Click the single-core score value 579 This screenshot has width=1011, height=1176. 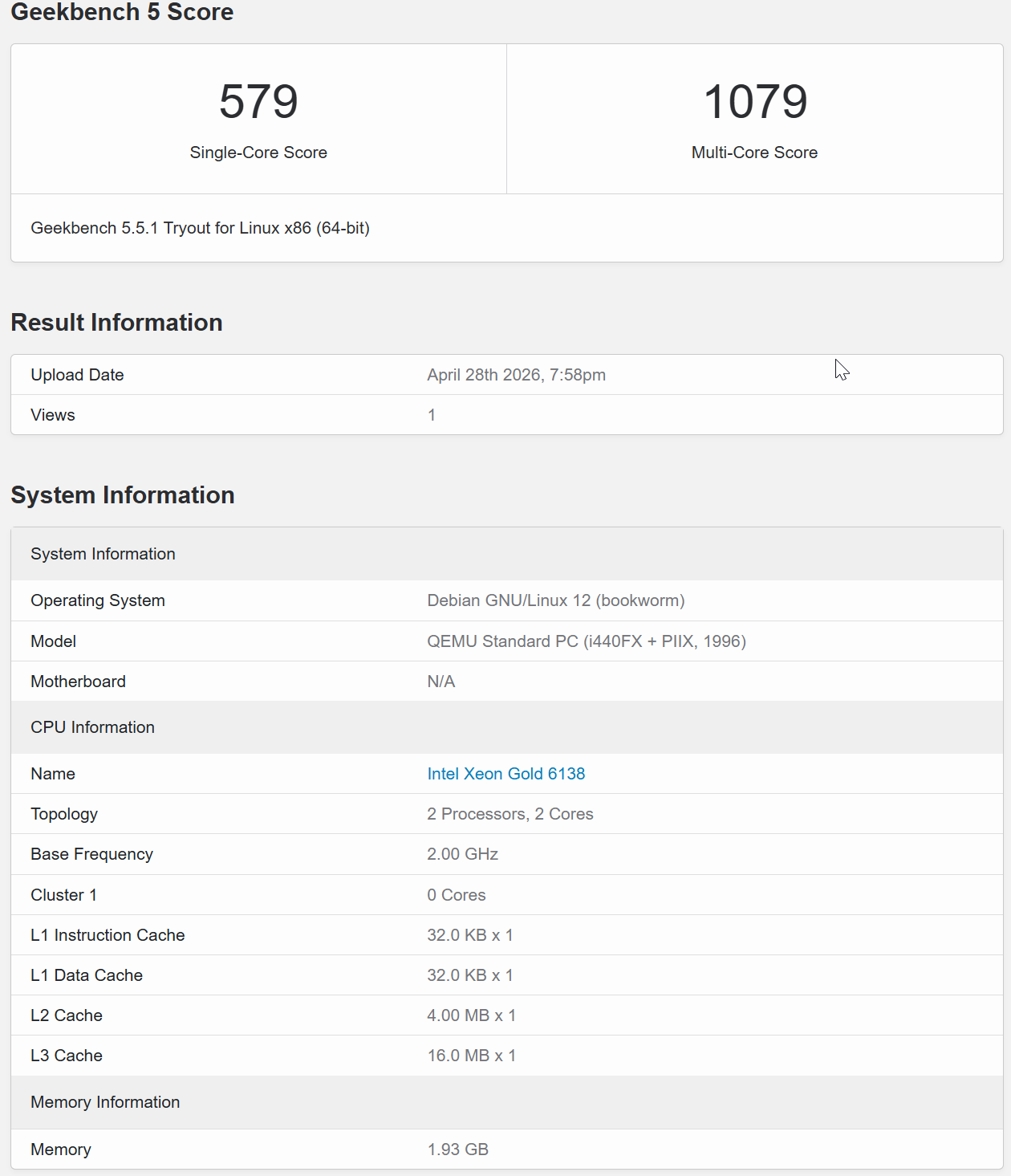coord(258,102)
